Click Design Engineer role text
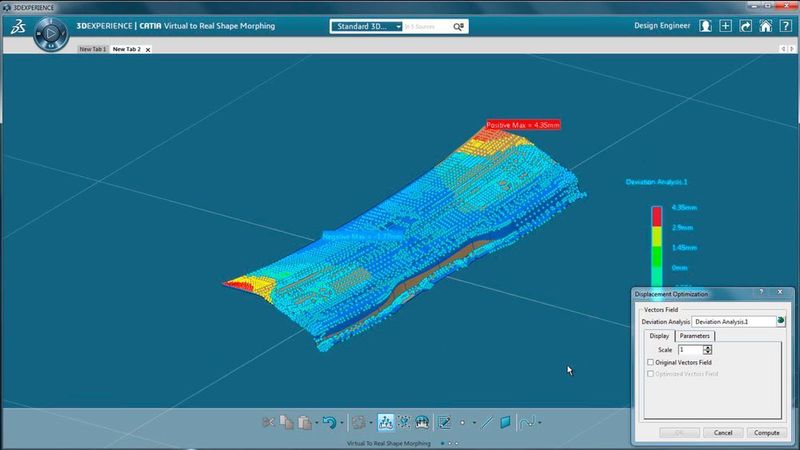 [x=662, y=26]
